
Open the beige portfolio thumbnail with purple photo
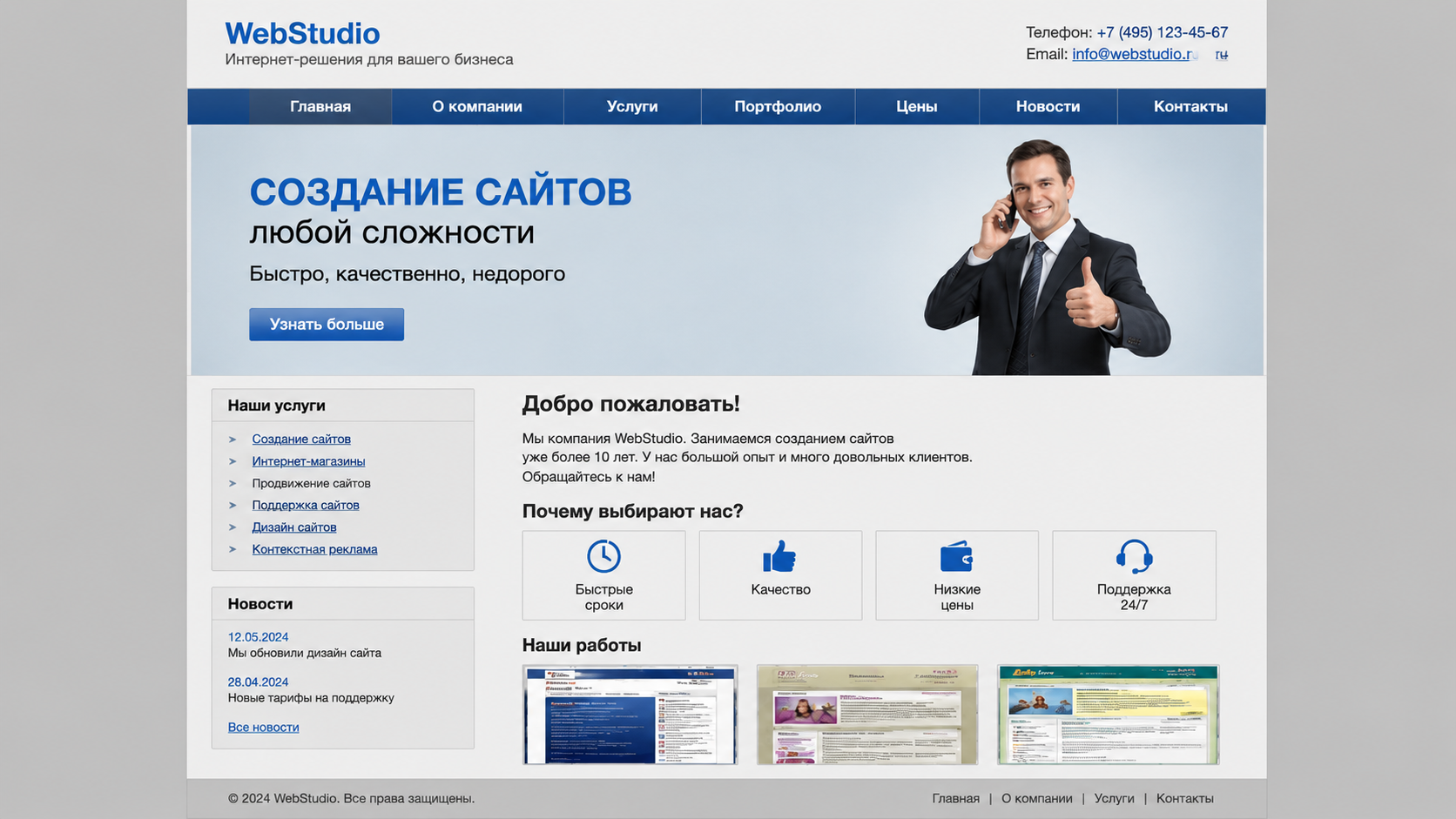coord(867,715)
